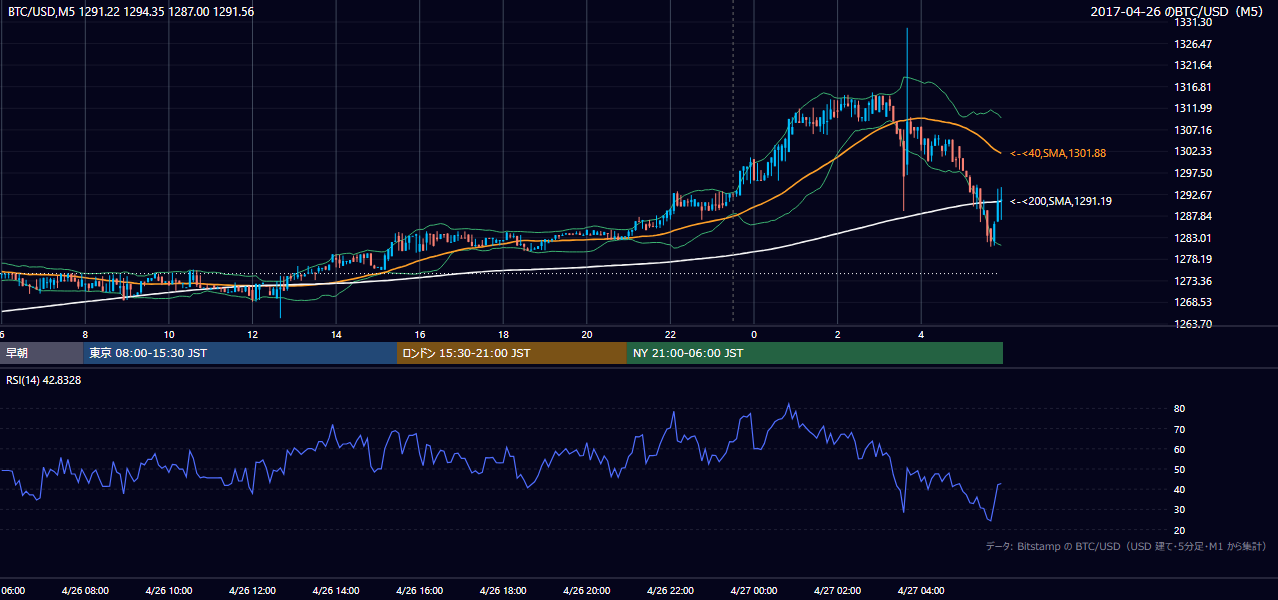Click hour tick 0 under price chart

tap(754, 334)
